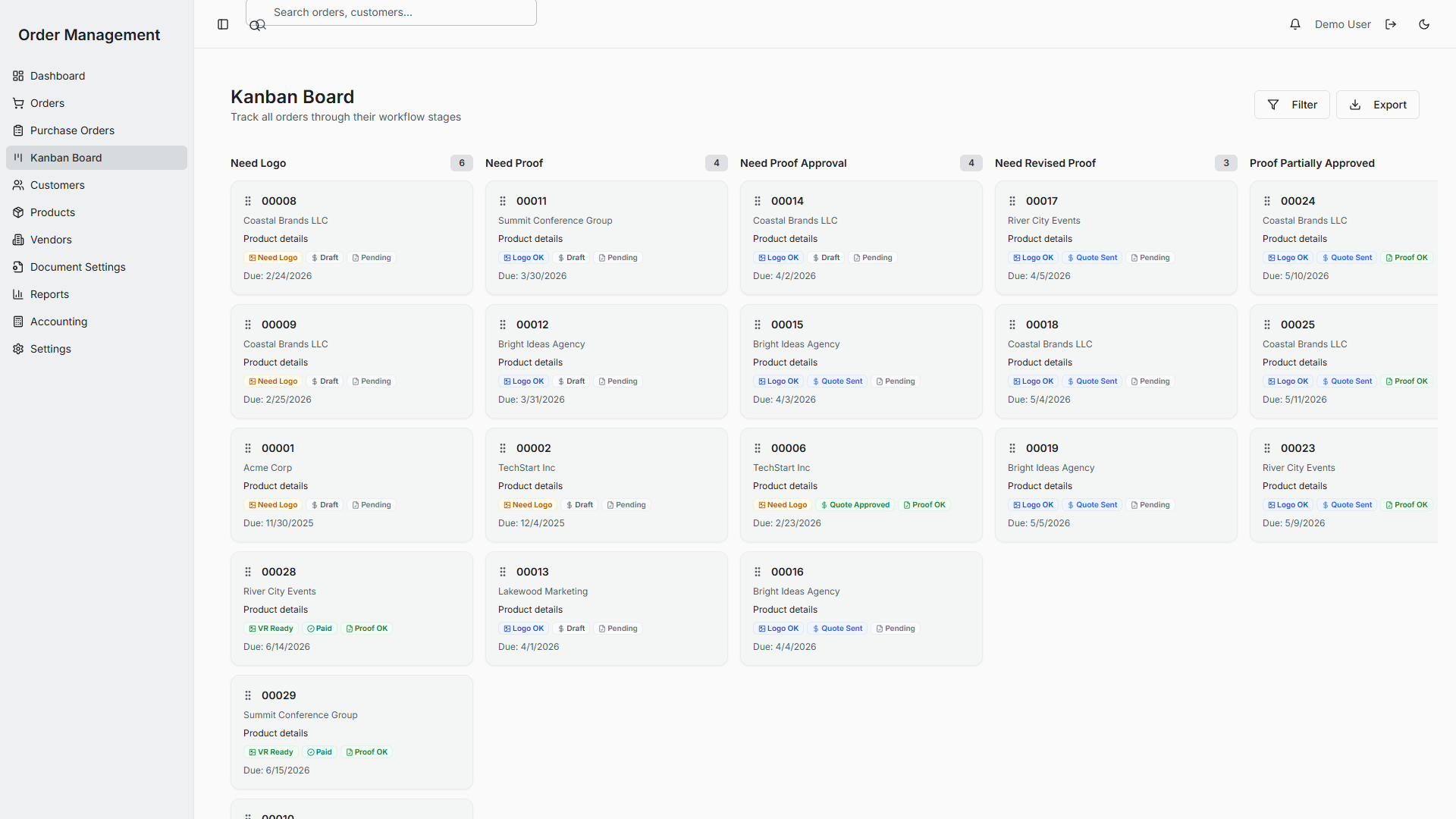The height and width of the screenshot is (819, 1456).
Task: Click Lakewood Marketing customer name
Action: pyautogui.click(x=543, y=591)
